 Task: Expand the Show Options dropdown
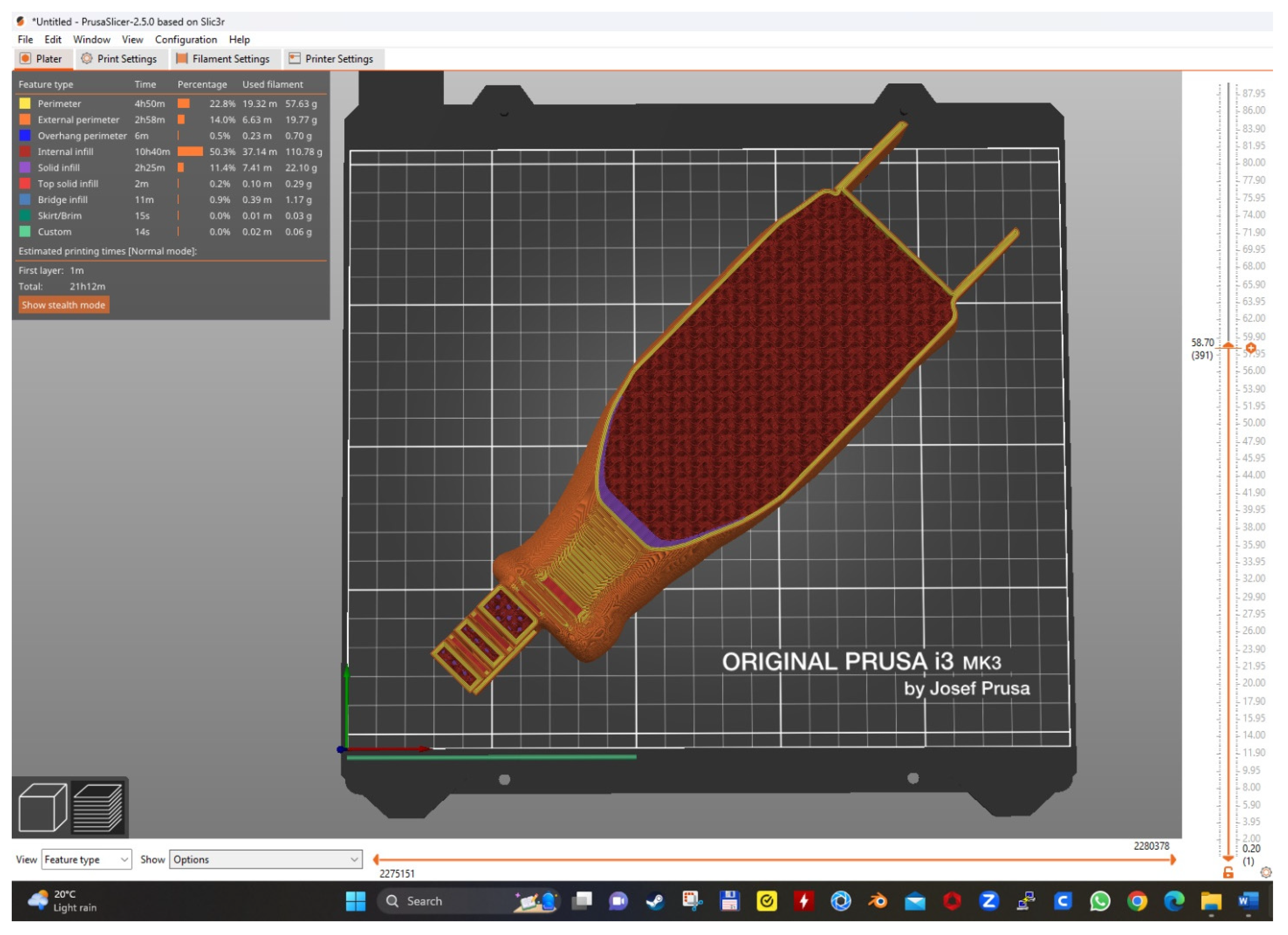click(x=265, y=860)
